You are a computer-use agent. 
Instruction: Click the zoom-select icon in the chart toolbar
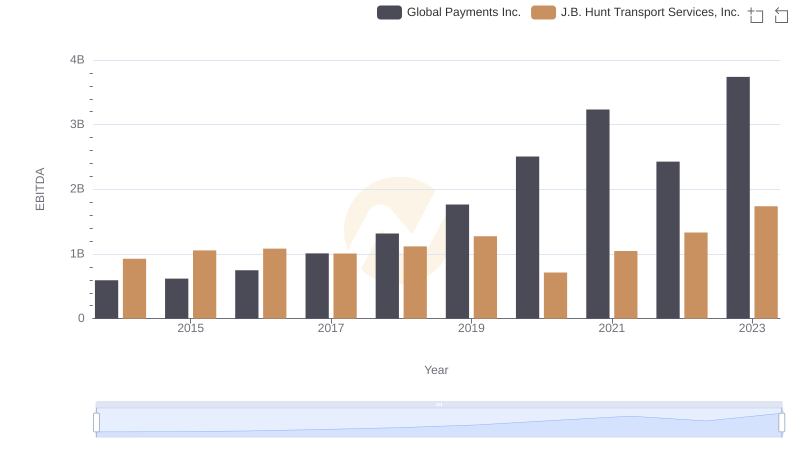pyautogui.click(x=756, y=15)
